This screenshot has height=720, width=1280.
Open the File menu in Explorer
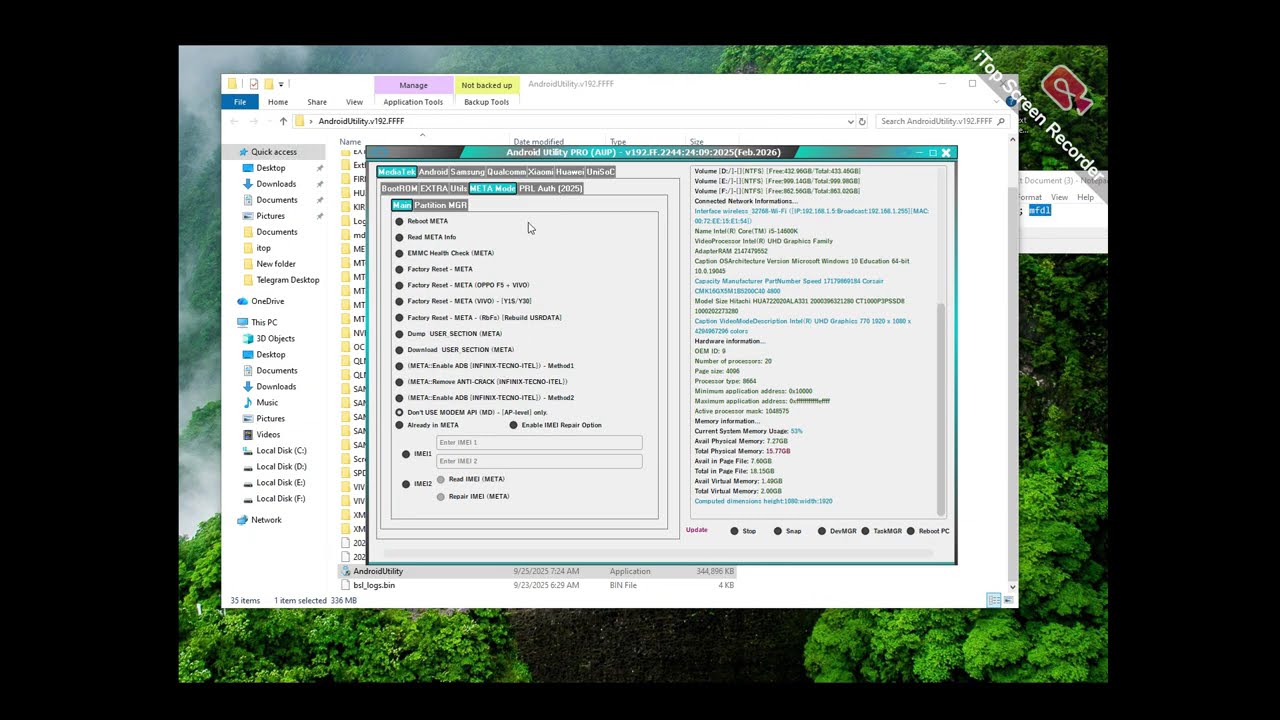tap(240, 102)
